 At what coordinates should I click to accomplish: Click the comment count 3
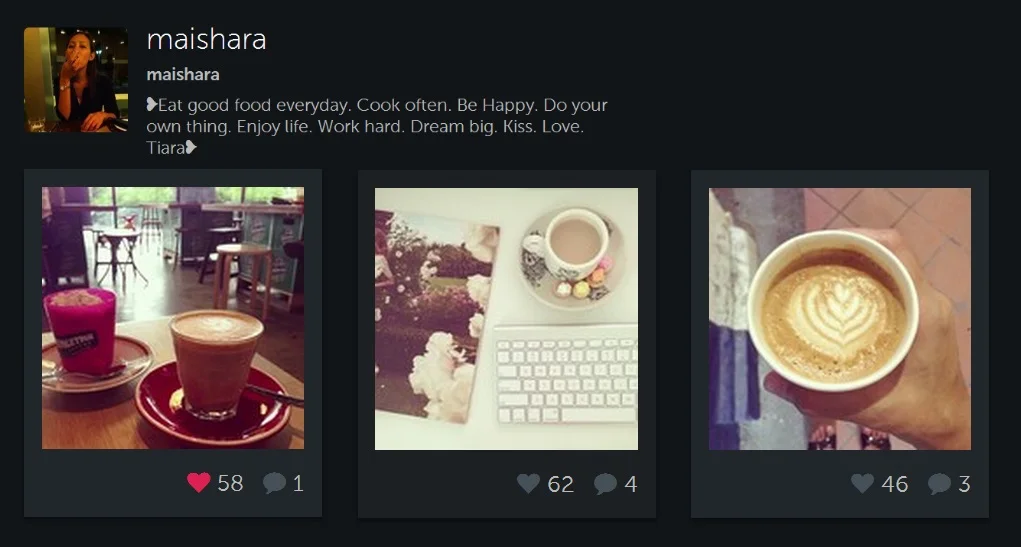pyautogui.click(x=964, y=484)
